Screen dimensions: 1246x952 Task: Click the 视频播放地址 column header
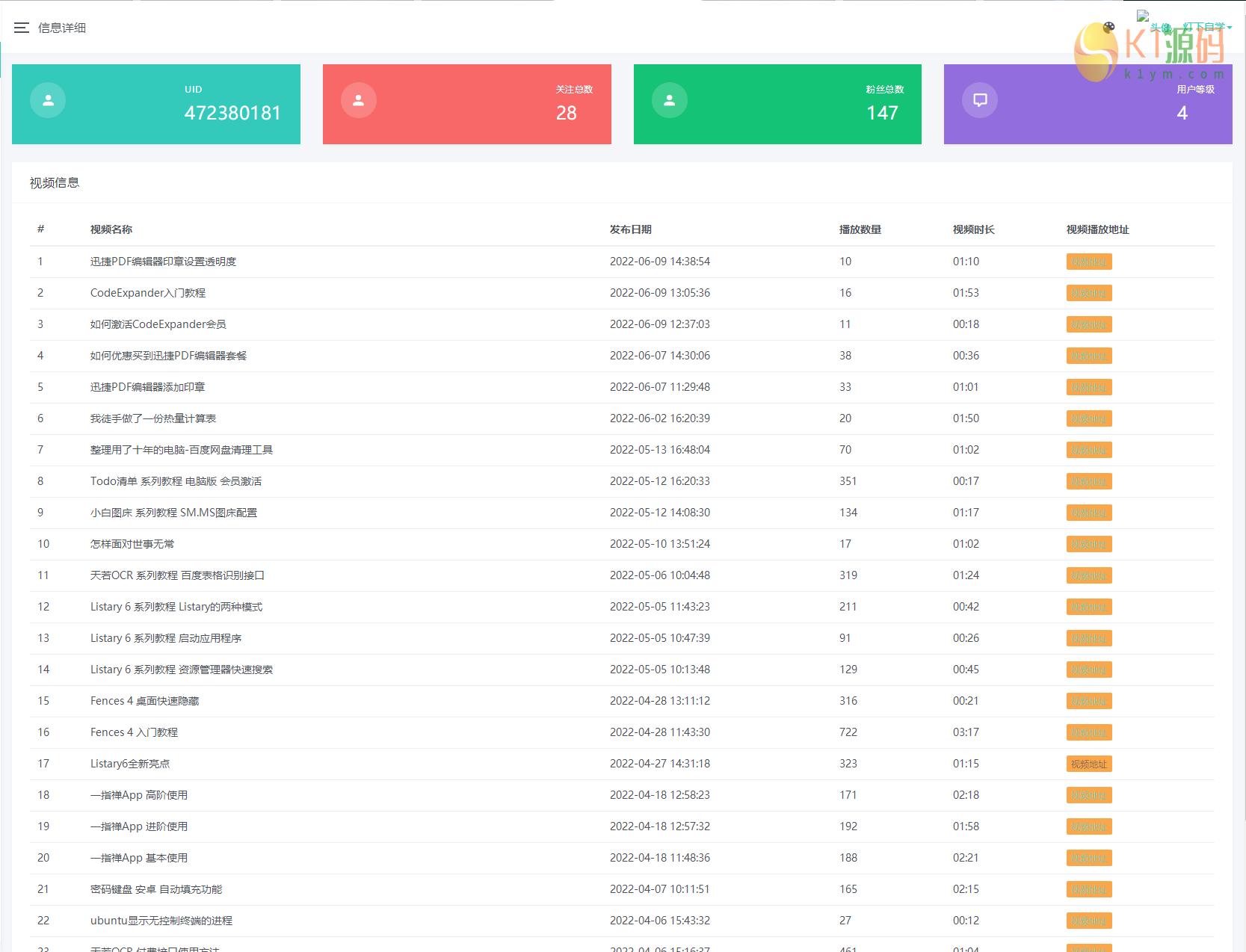tap(1098, 229)
